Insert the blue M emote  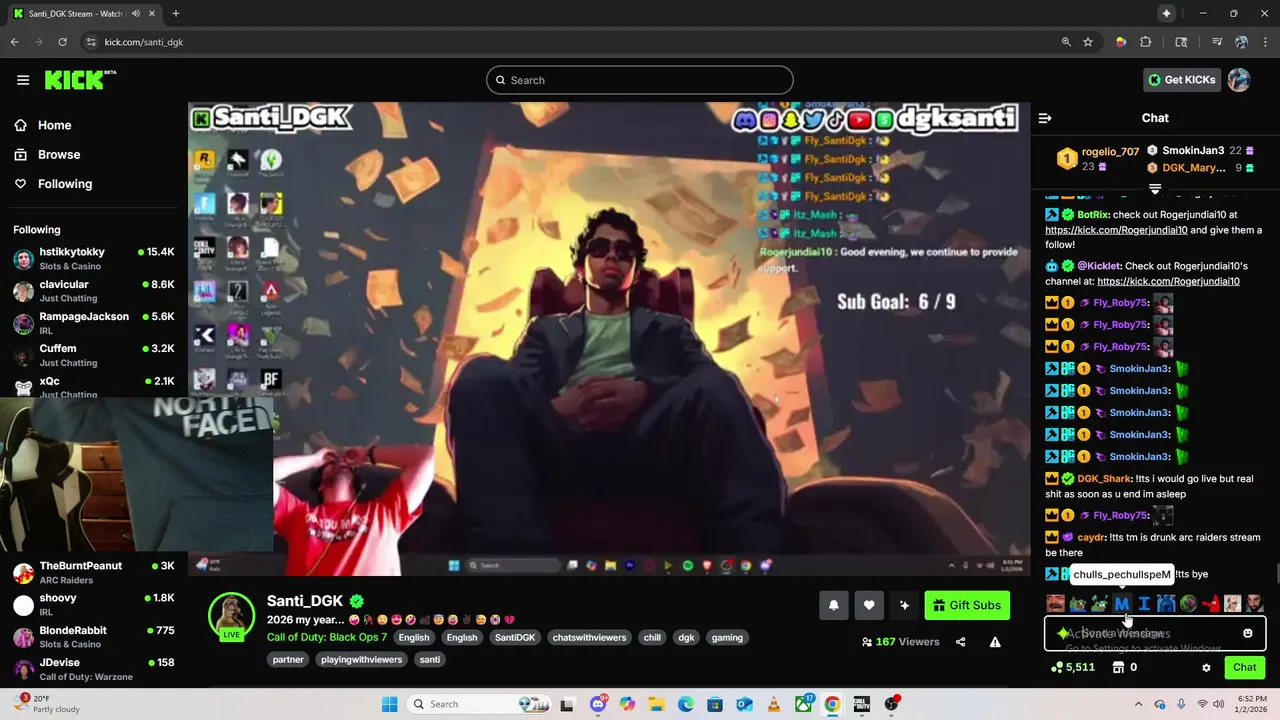[1122, 604]
